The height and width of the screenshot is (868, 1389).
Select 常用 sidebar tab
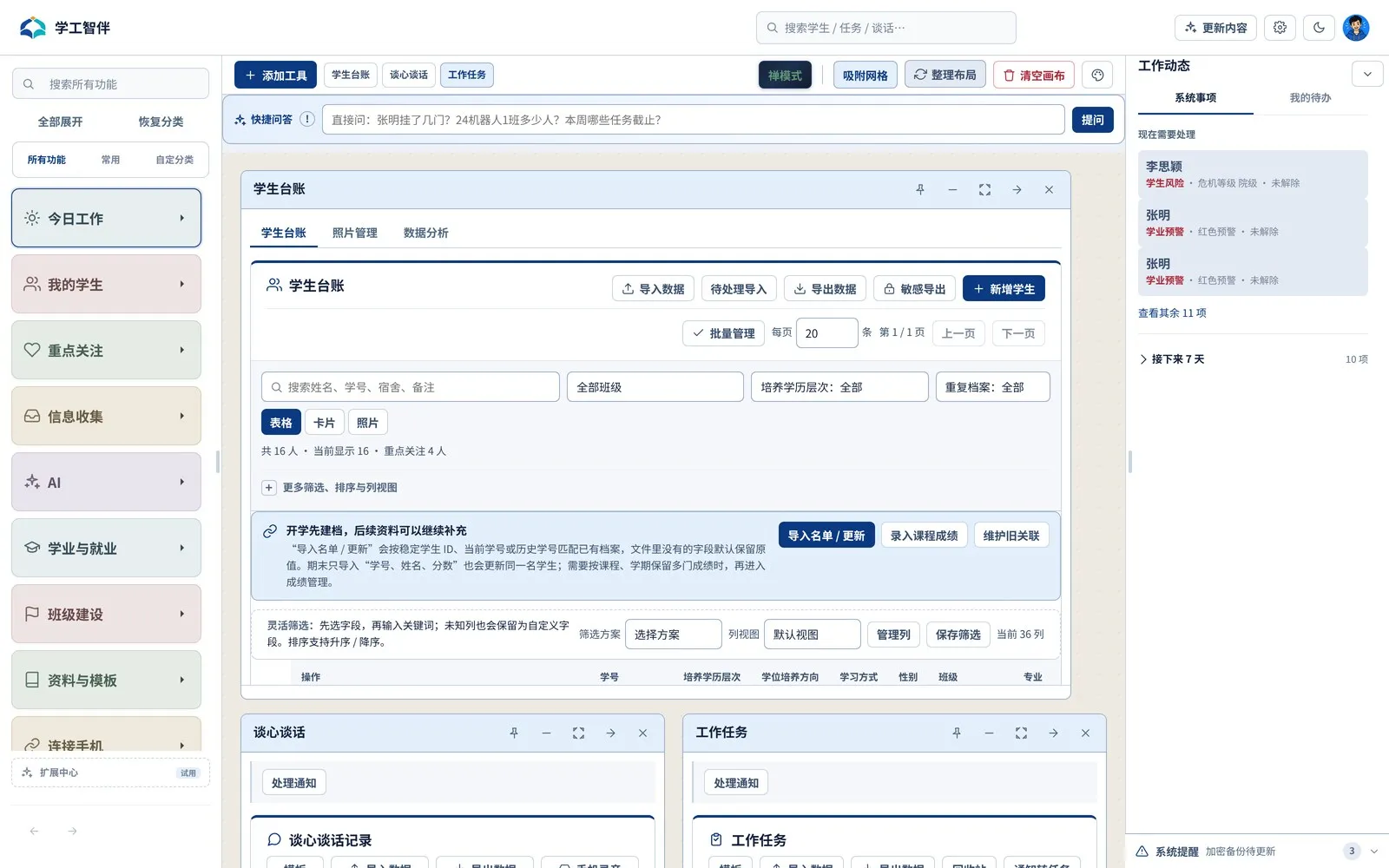110,160
